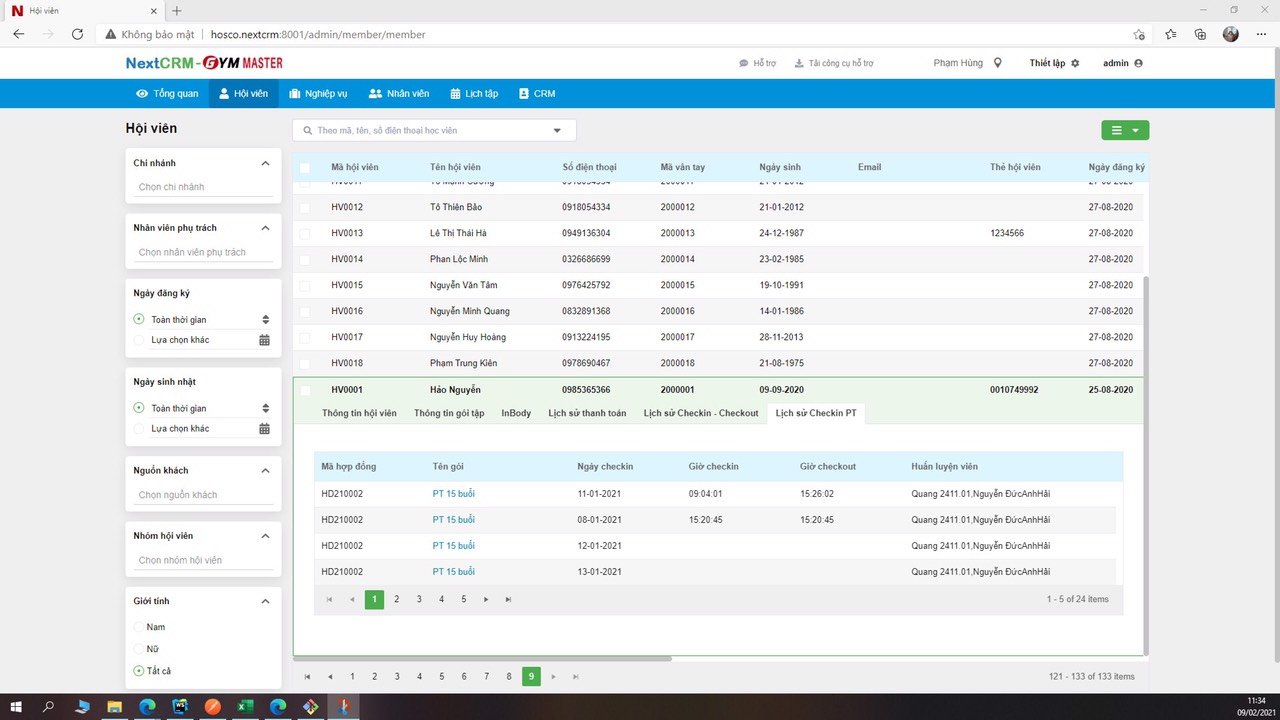Go to next page of PT checkin grid
This screenshot has height=720, width=1280.
[x=486, y=599]
